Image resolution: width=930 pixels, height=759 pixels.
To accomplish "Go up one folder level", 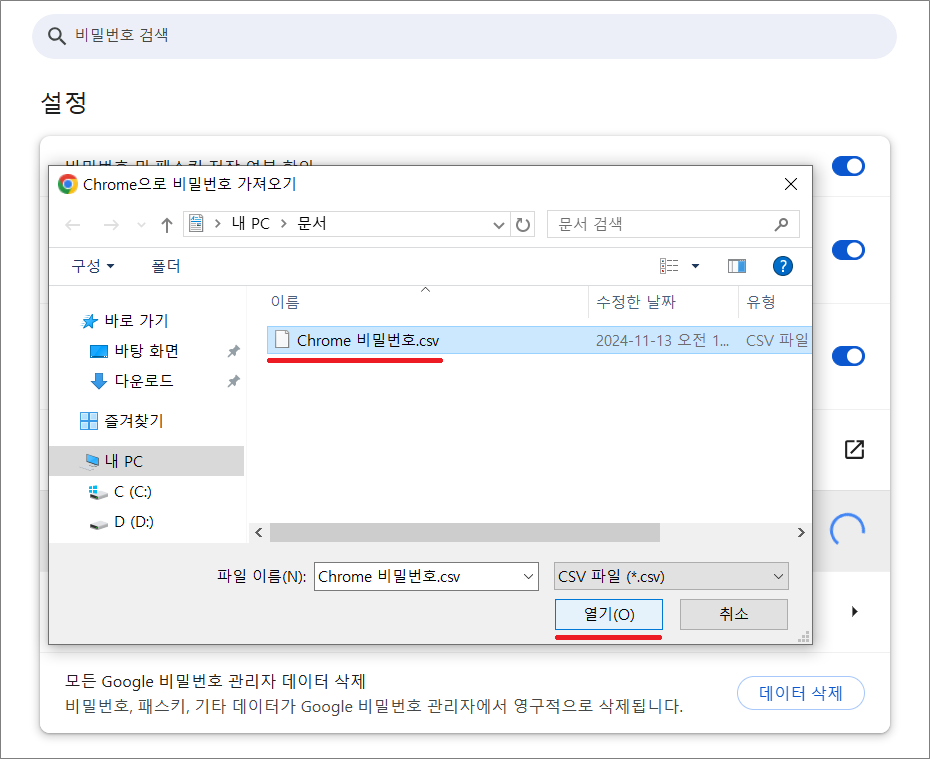I will 167,225.
